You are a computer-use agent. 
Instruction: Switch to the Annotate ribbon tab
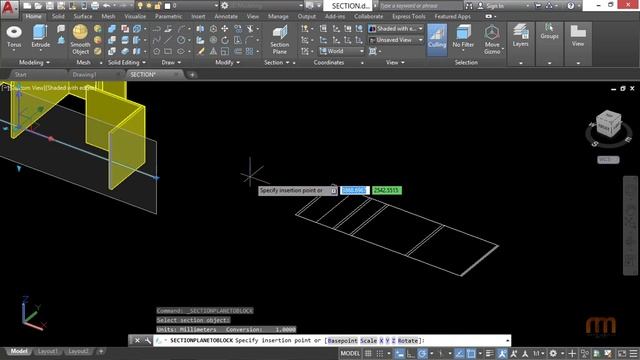coord(226,16)
